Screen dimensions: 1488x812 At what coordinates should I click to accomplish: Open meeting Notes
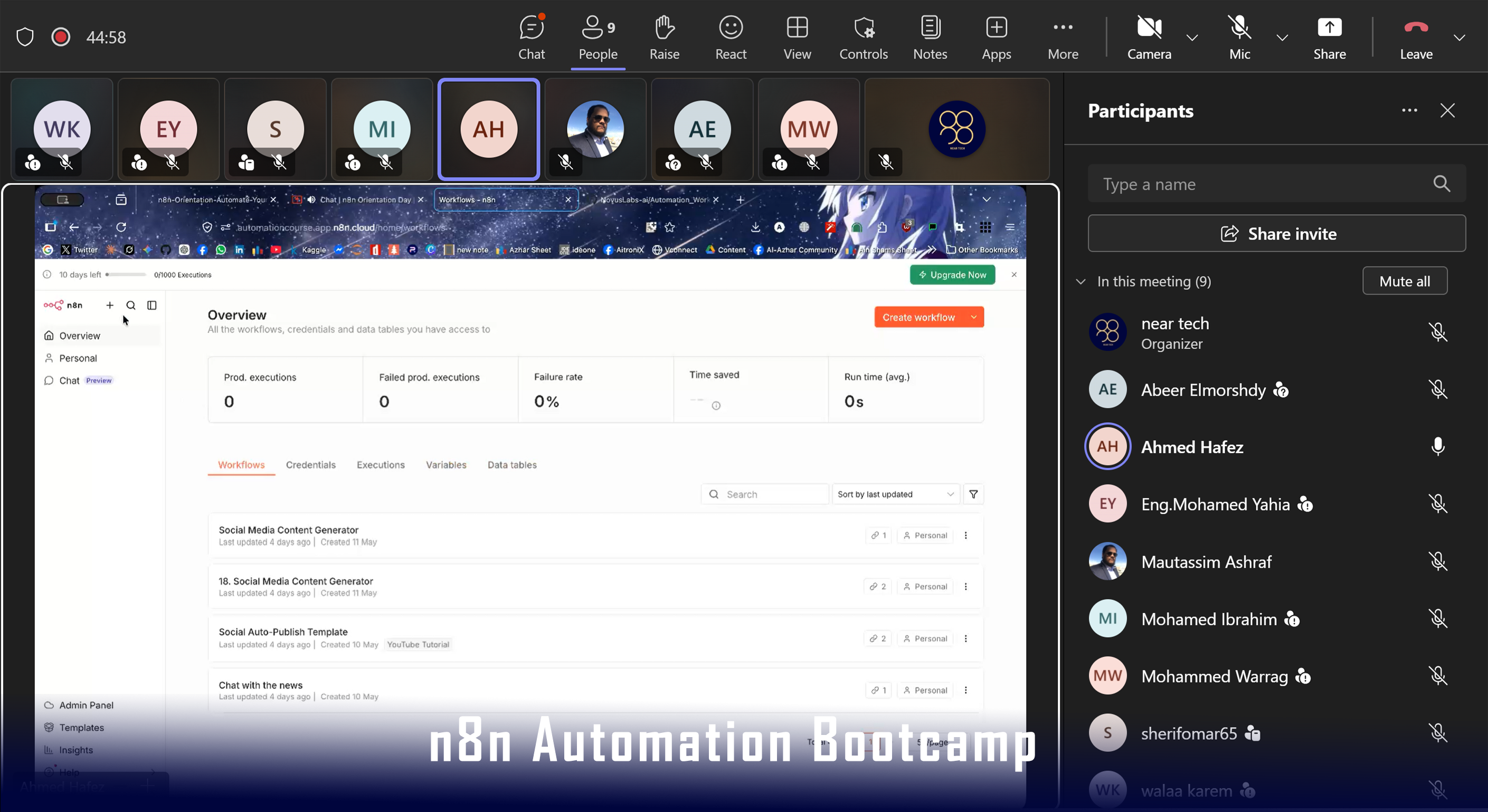(930, 37)
